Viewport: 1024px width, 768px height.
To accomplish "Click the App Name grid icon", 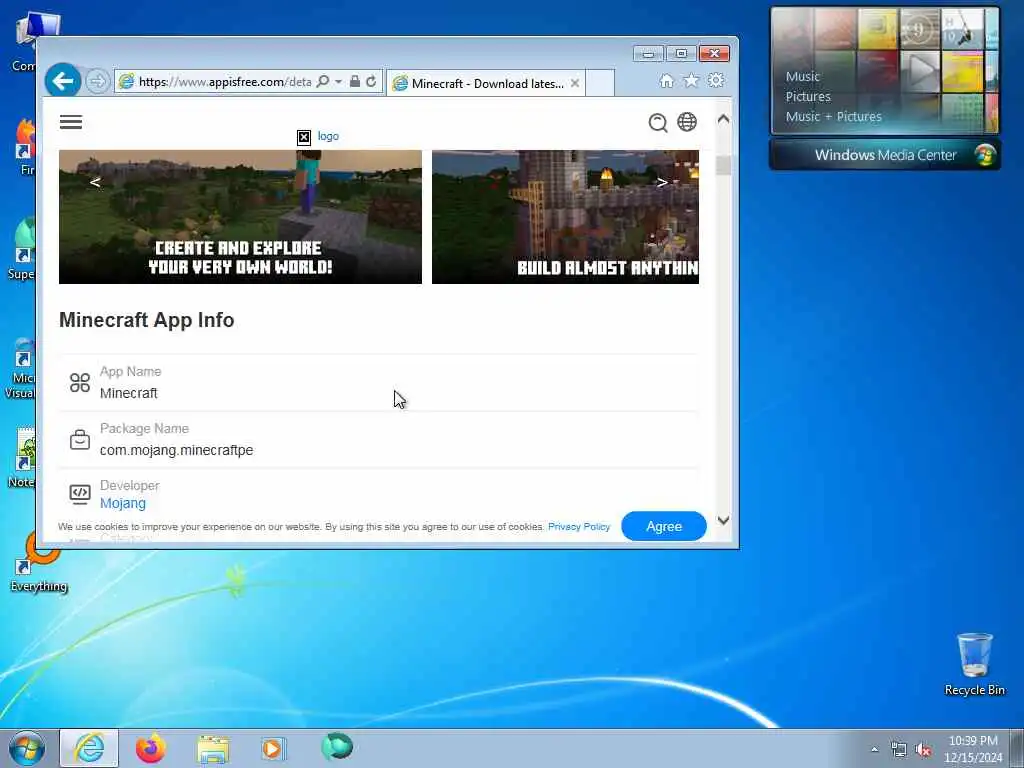I will pyautogui.click(x=80, y=383).
